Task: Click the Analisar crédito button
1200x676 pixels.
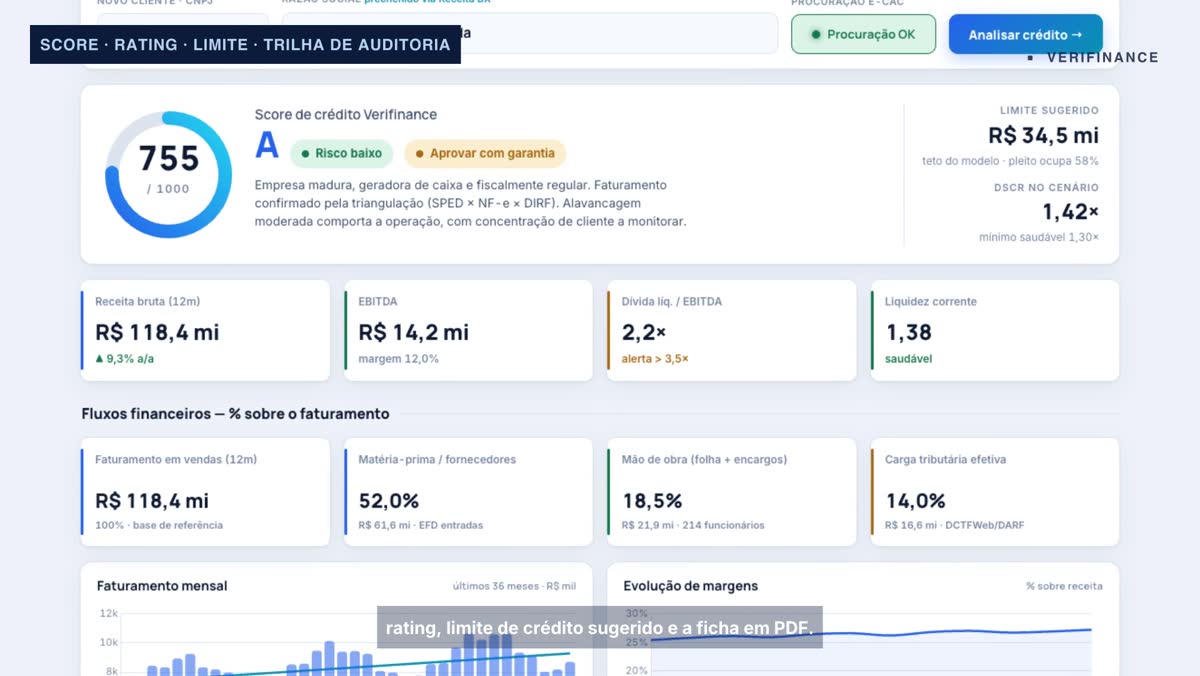Action: (1025, 34)
